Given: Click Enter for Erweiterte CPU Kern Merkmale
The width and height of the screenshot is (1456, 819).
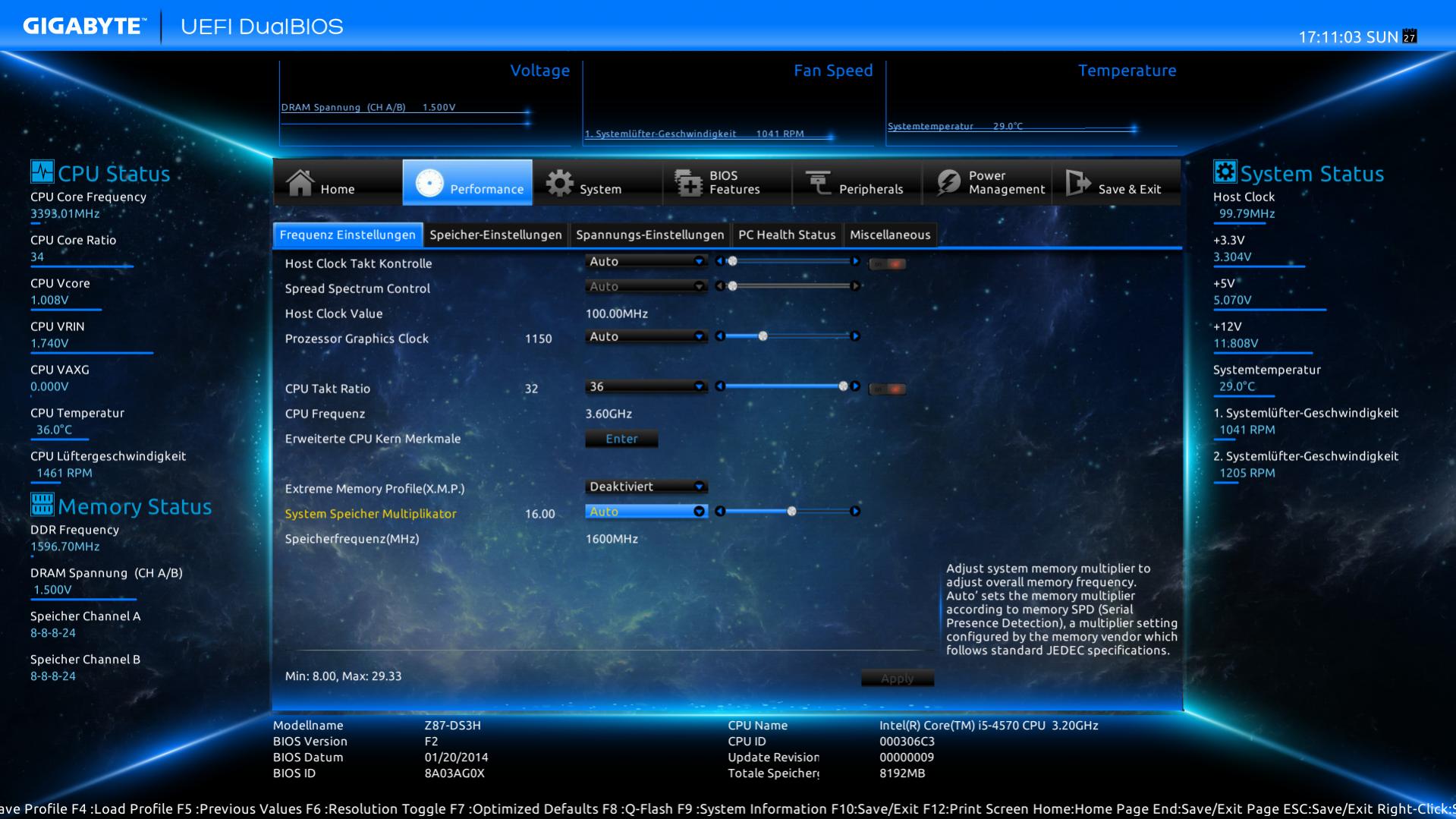Looking at the screenshot, I should pos(621,439).
